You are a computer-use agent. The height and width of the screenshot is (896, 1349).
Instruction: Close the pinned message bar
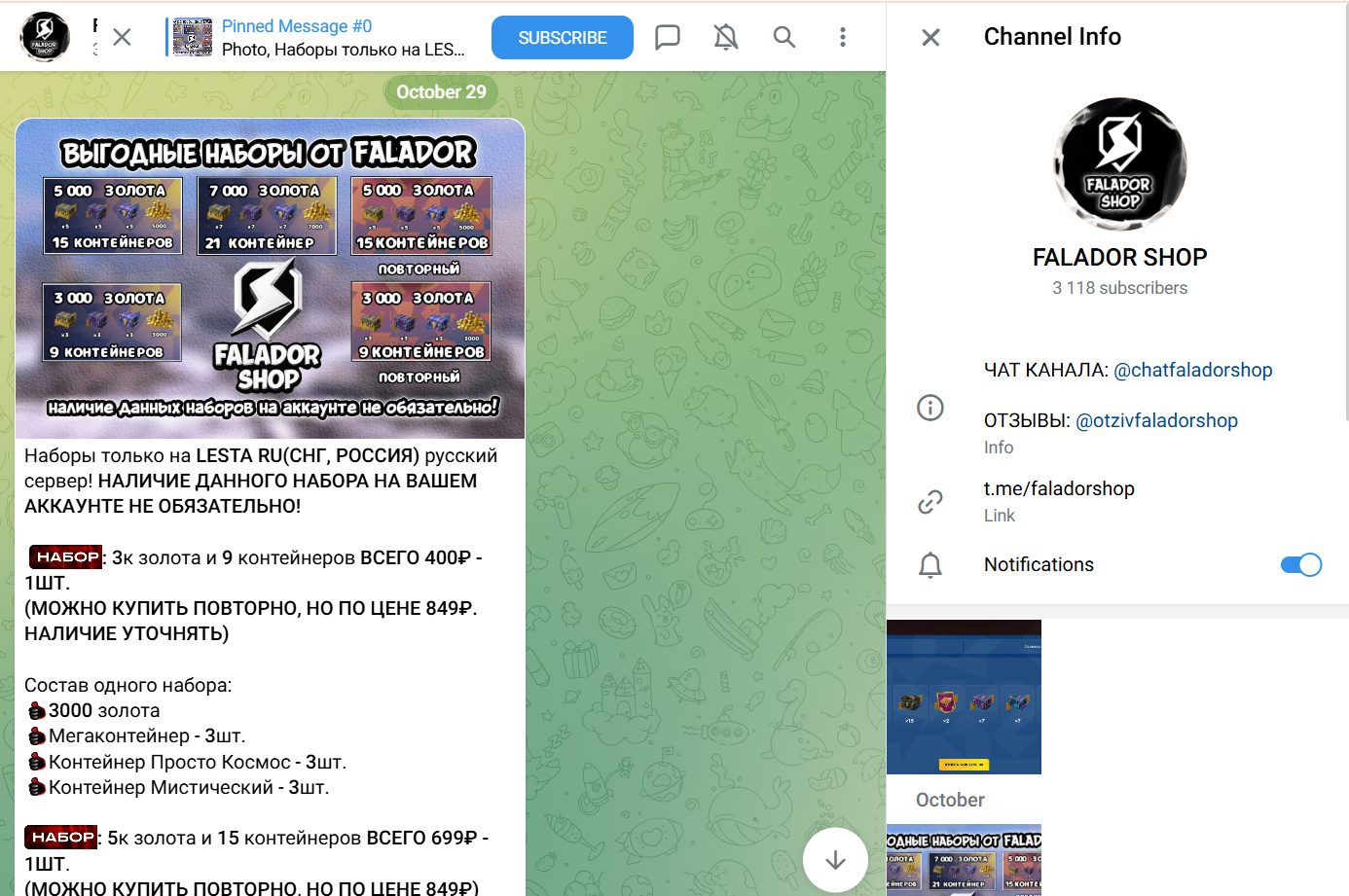122,37
